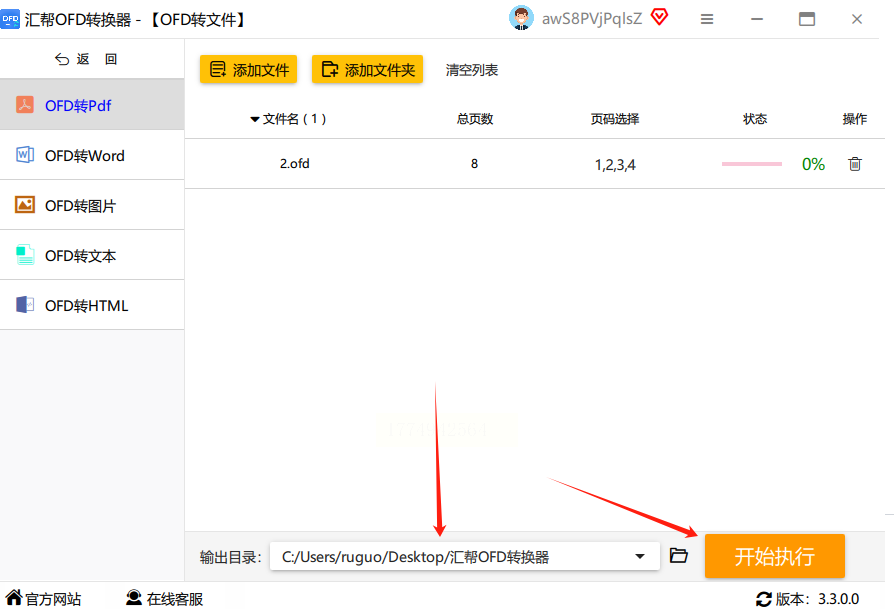Switch to the OFD转Word tab

tap(92, 155)
